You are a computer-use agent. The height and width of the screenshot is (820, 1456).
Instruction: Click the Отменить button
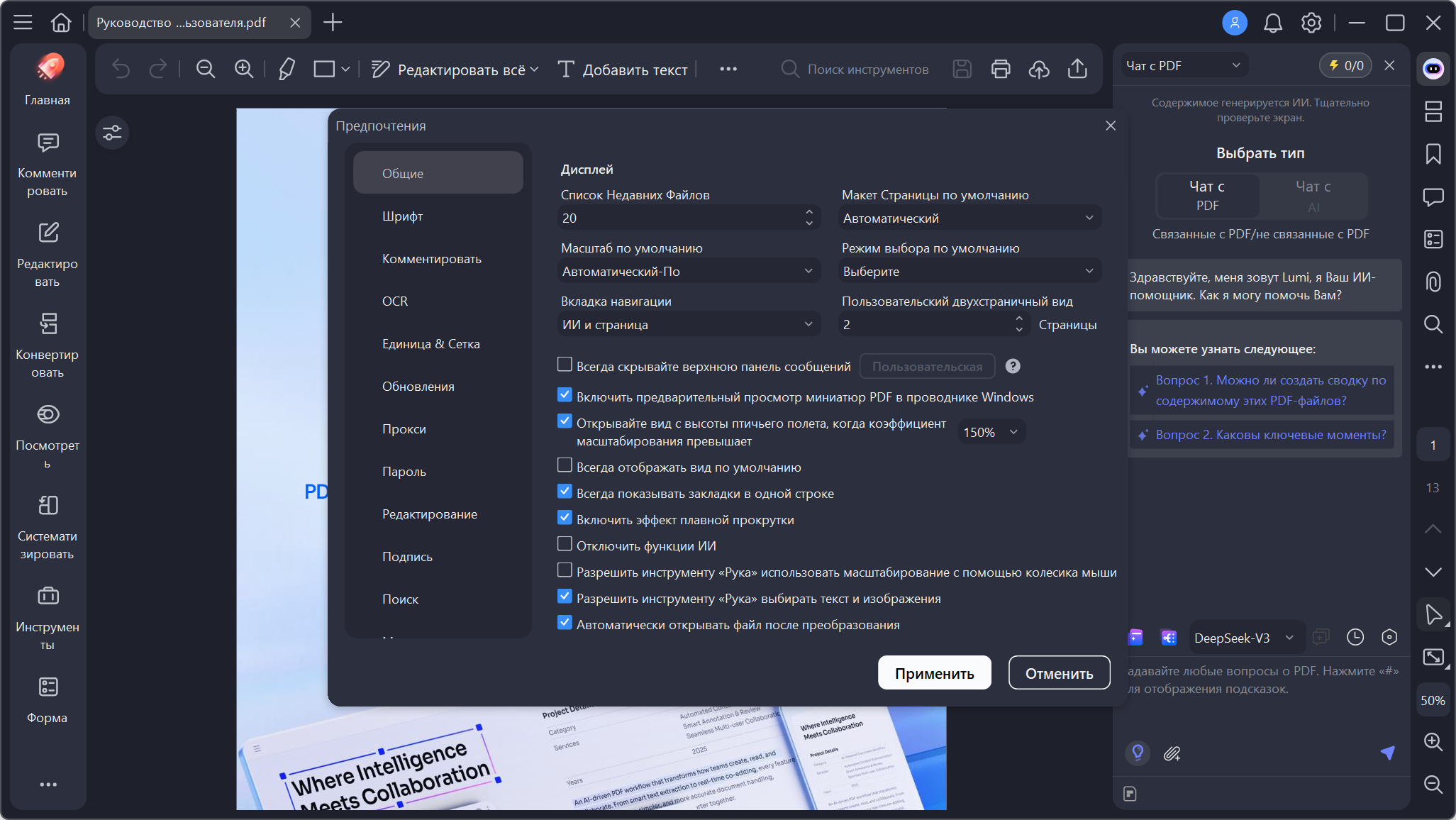pos(1059,673)
